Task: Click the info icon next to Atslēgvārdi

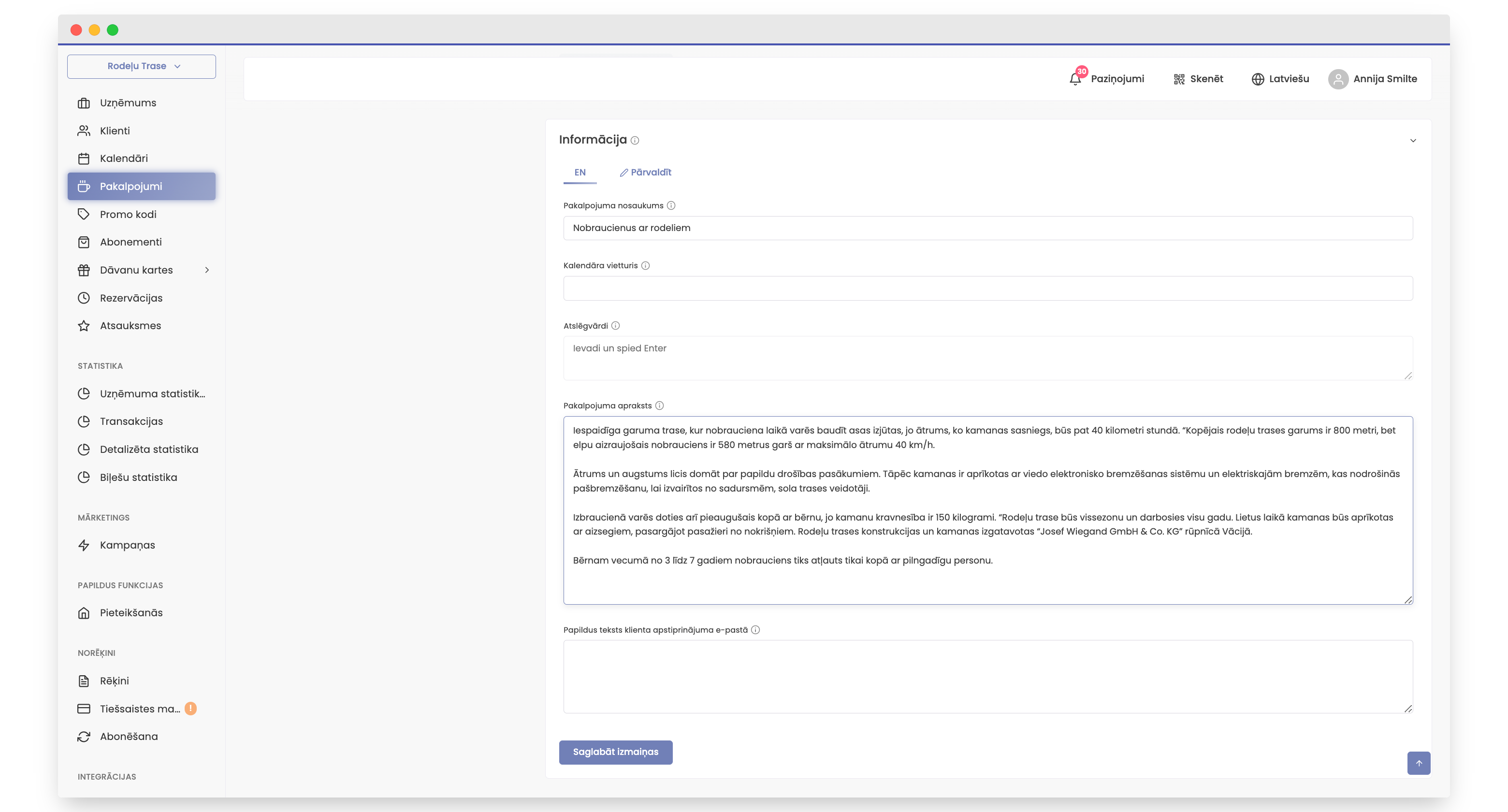Action: [x=615, y=326]
